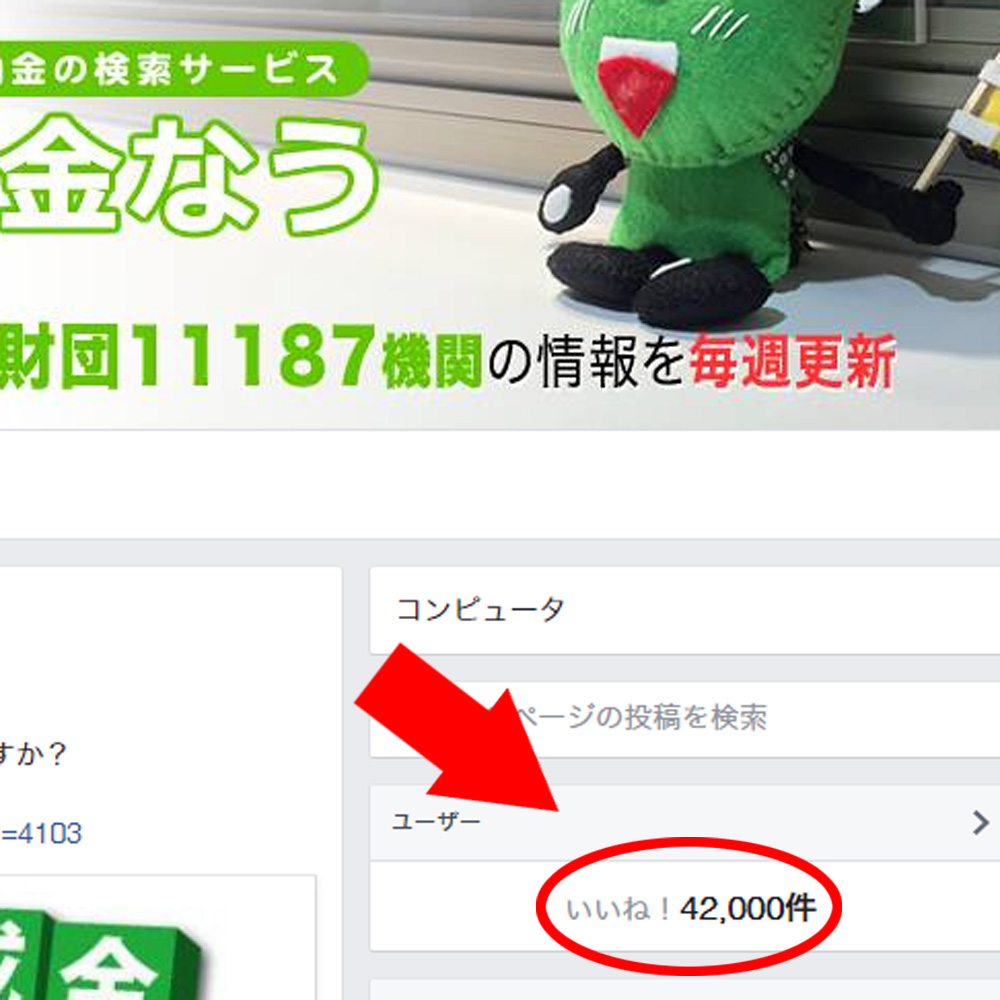Click the green 機関 text in banner
1000x1000 pixels.
[x=432, y=362]
